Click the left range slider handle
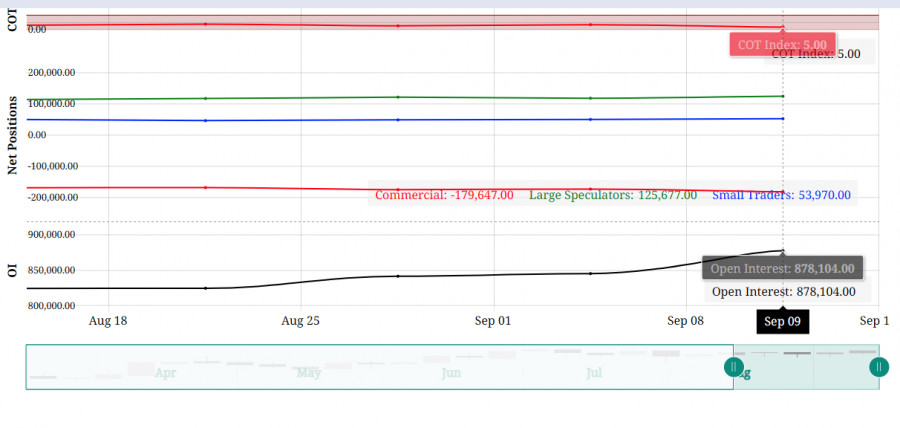The height and width of the screenshot is (428, 900). [734, 367]
